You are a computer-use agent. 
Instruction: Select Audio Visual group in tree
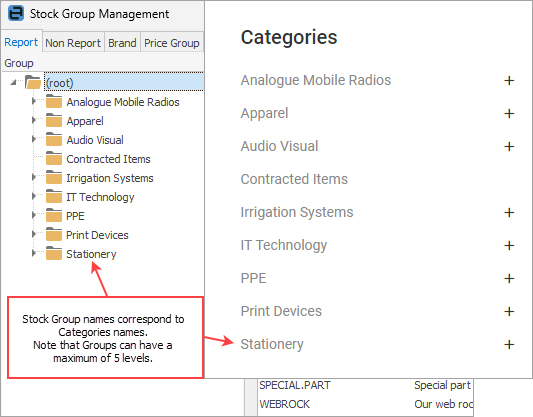(x=95, y=140)
